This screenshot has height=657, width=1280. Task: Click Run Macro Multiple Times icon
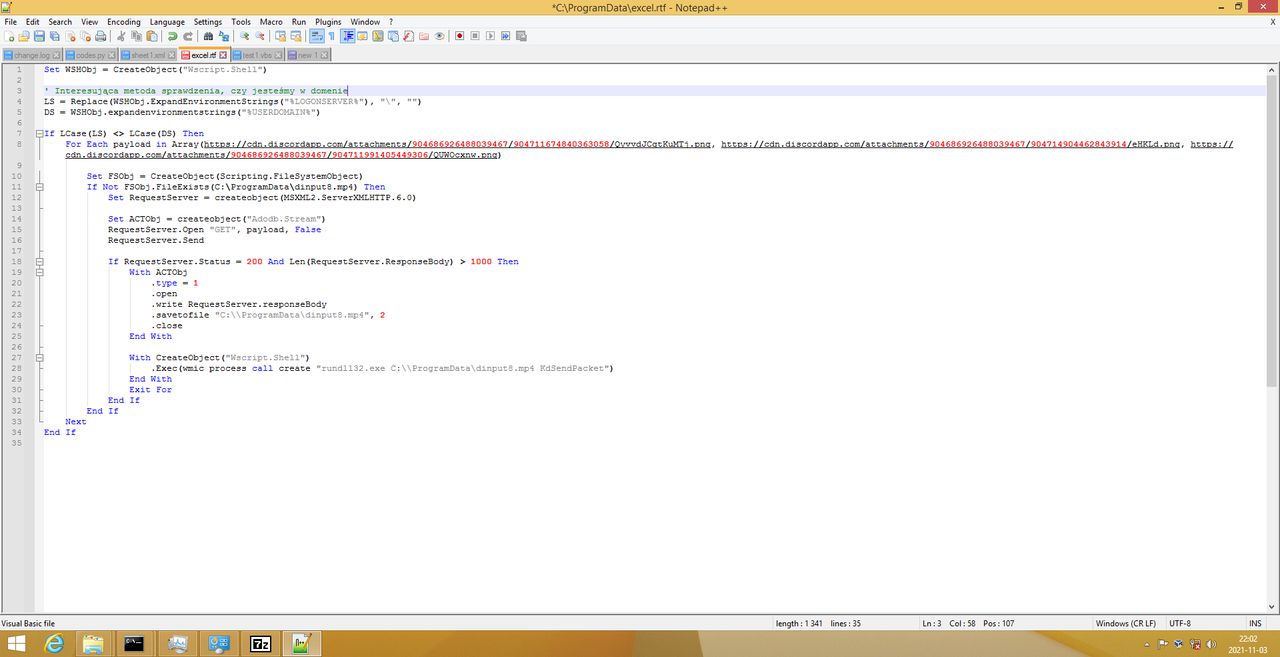tap(505, 36)
